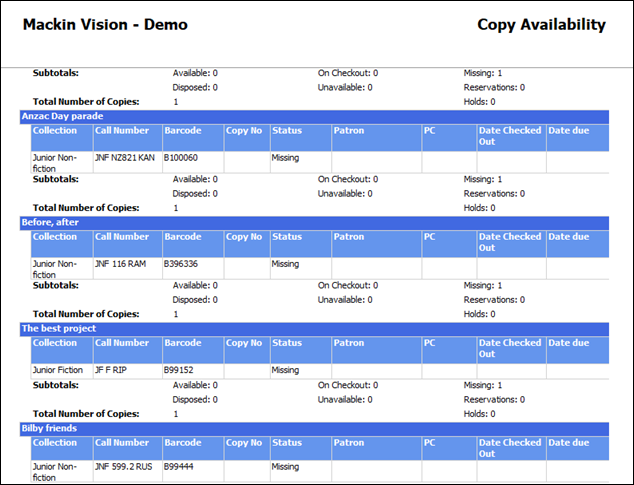
Task: Click 'Available: 0' above Bilby friends section
Action: tap(195, 385)
